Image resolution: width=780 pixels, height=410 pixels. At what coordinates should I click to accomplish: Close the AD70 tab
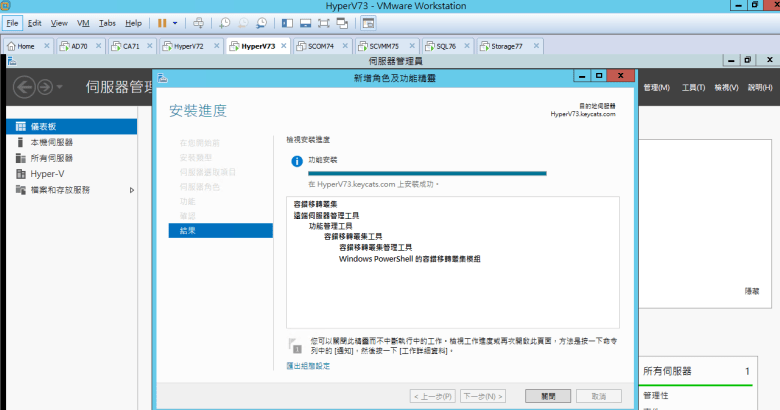click(98, 46)
